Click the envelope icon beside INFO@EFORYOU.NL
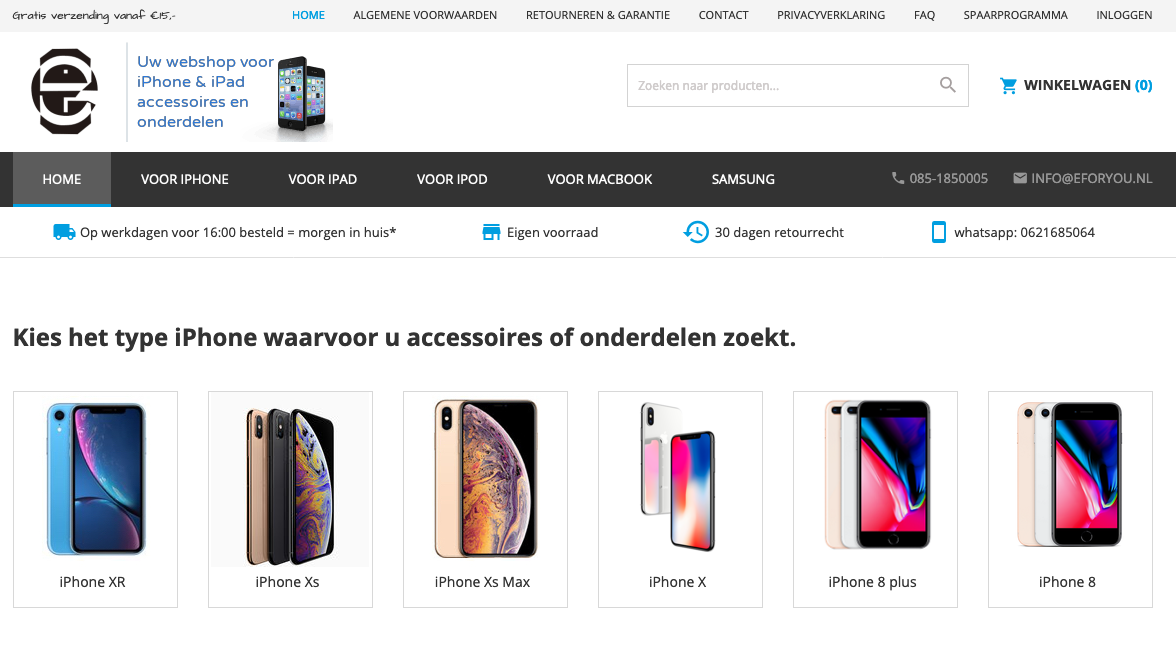 1020,179
